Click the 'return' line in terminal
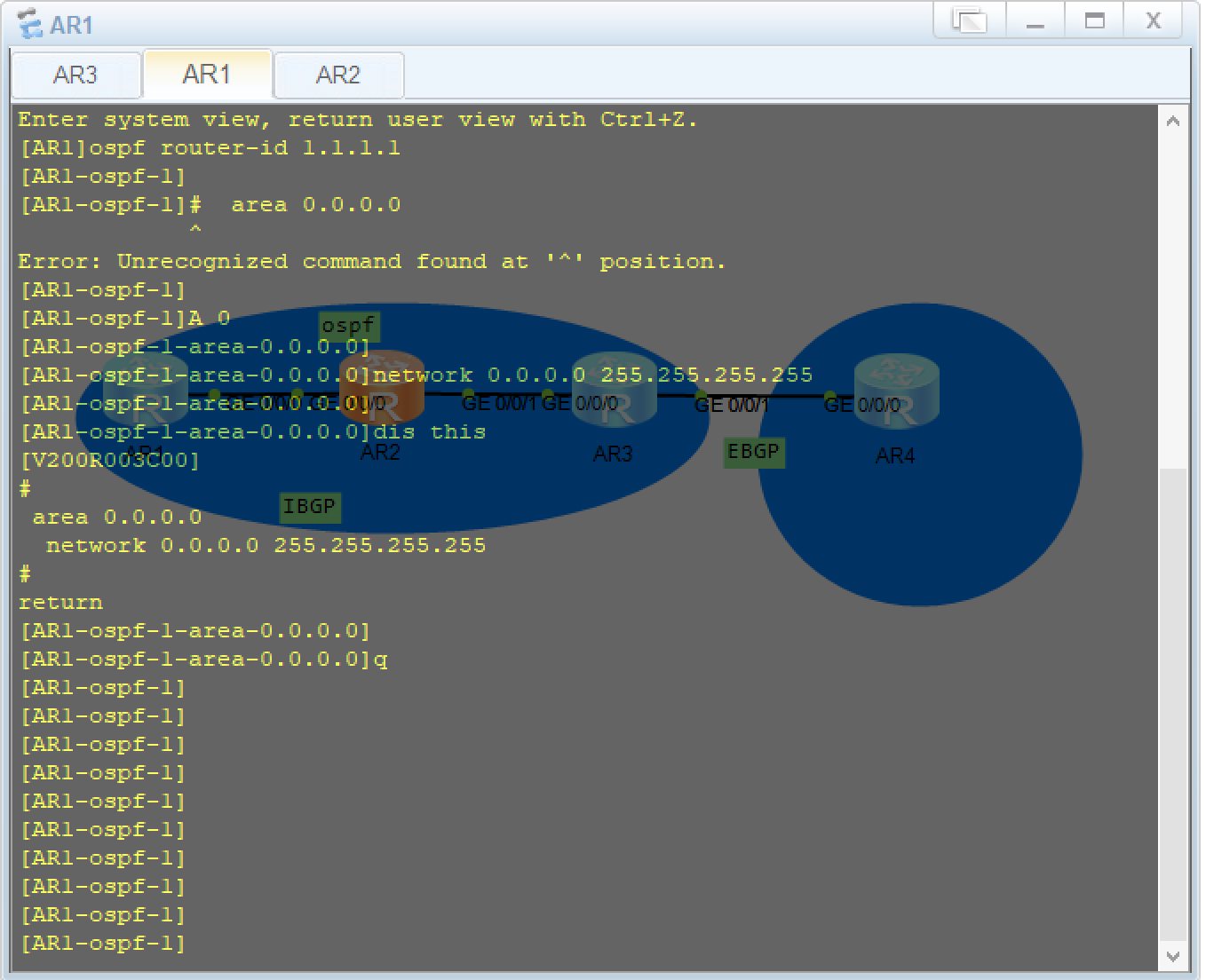This screenshot has width=1206, height=980. point(60,603)
